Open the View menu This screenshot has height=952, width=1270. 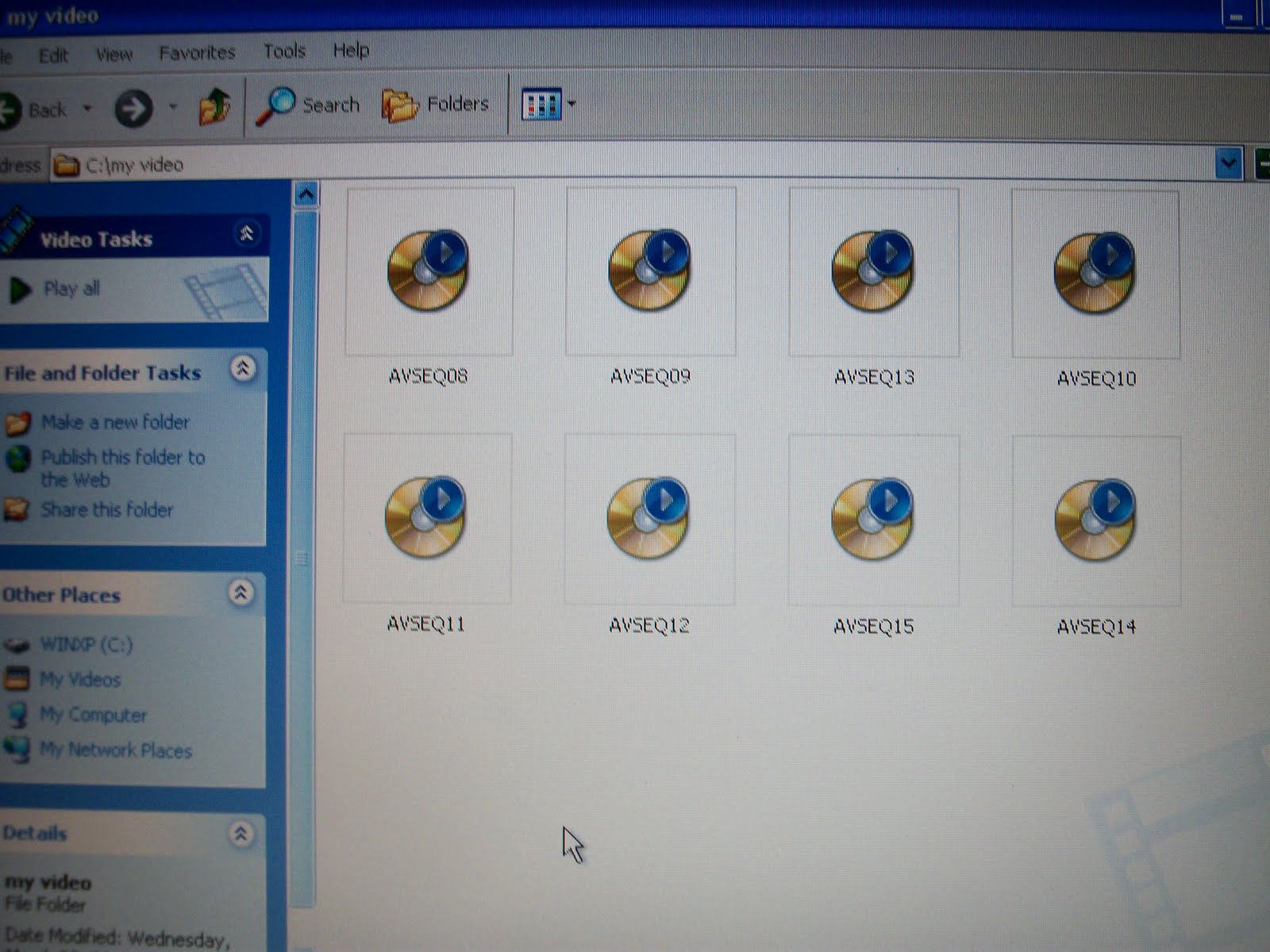pyautogui.click(x=114, y=55)
